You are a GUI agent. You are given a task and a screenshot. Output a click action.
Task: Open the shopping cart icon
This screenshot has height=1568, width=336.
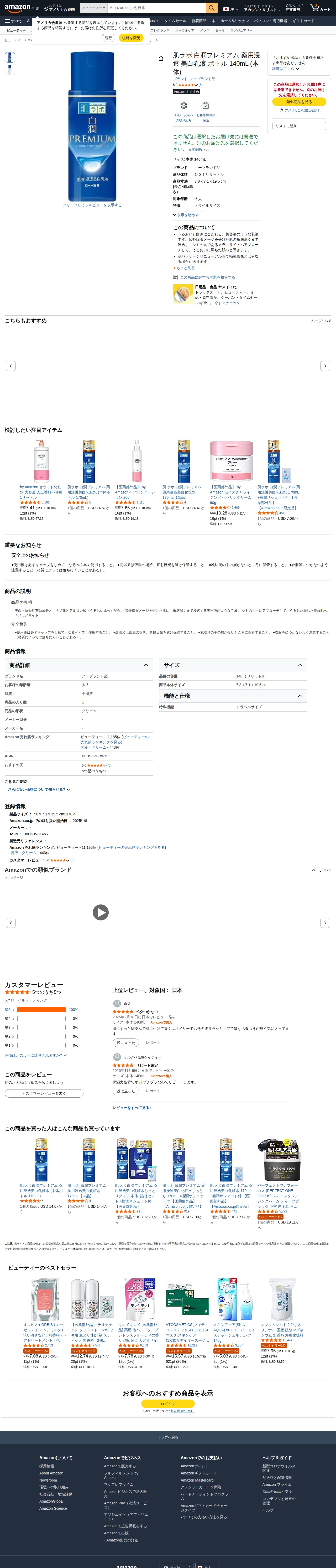320,8
